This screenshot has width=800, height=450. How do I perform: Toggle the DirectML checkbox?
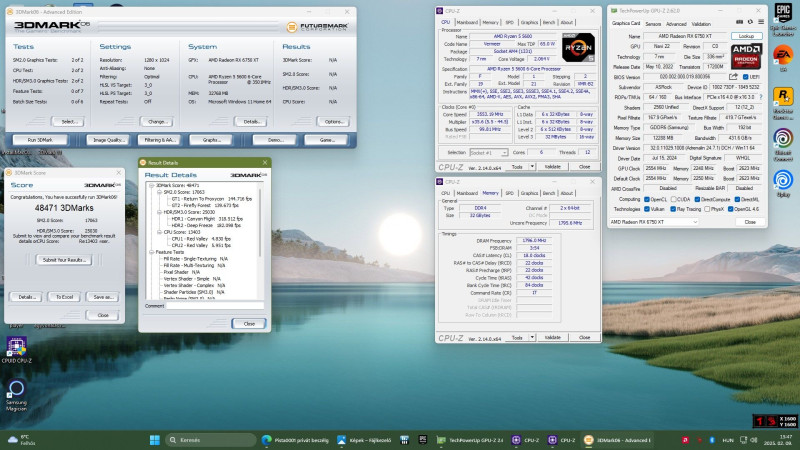click(x=737, y=199)
